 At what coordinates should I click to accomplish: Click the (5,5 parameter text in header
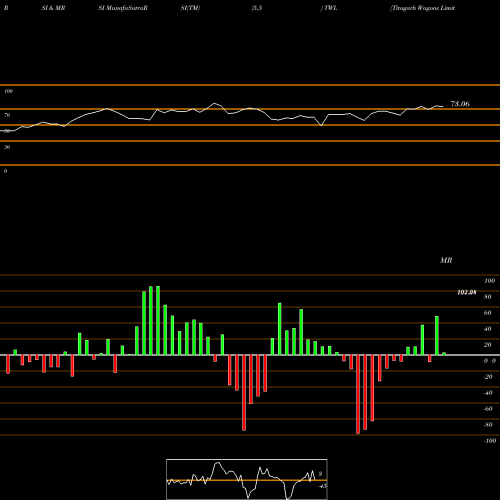tap(257, 8)
